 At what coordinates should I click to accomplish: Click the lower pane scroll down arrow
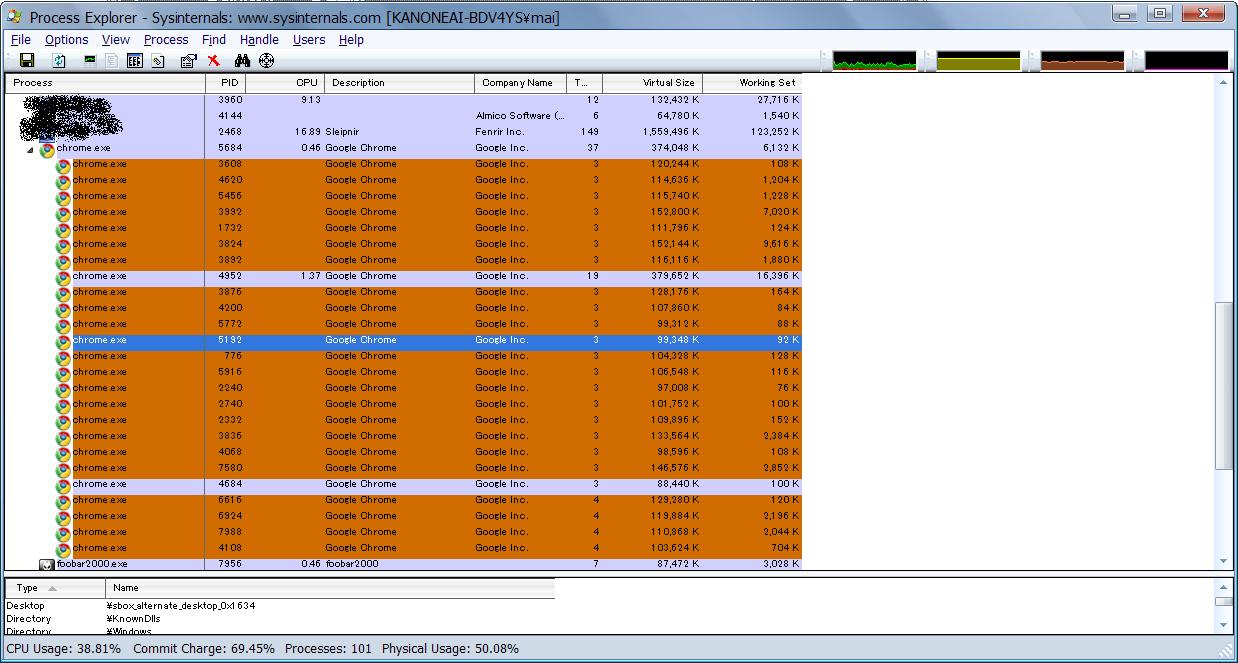tap(1224, 625)
